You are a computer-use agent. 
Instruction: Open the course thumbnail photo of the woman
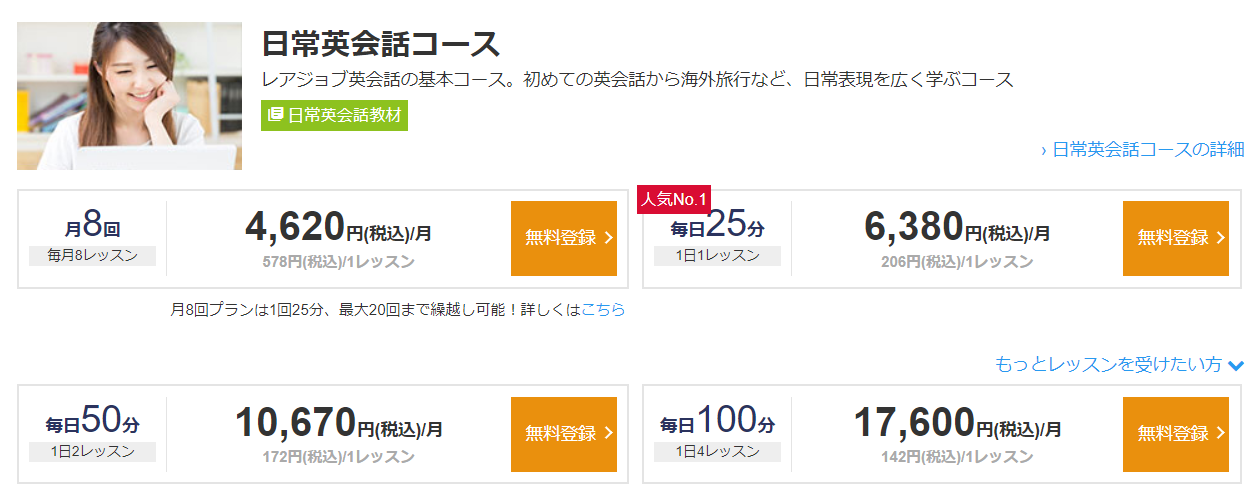click(129, 96)
